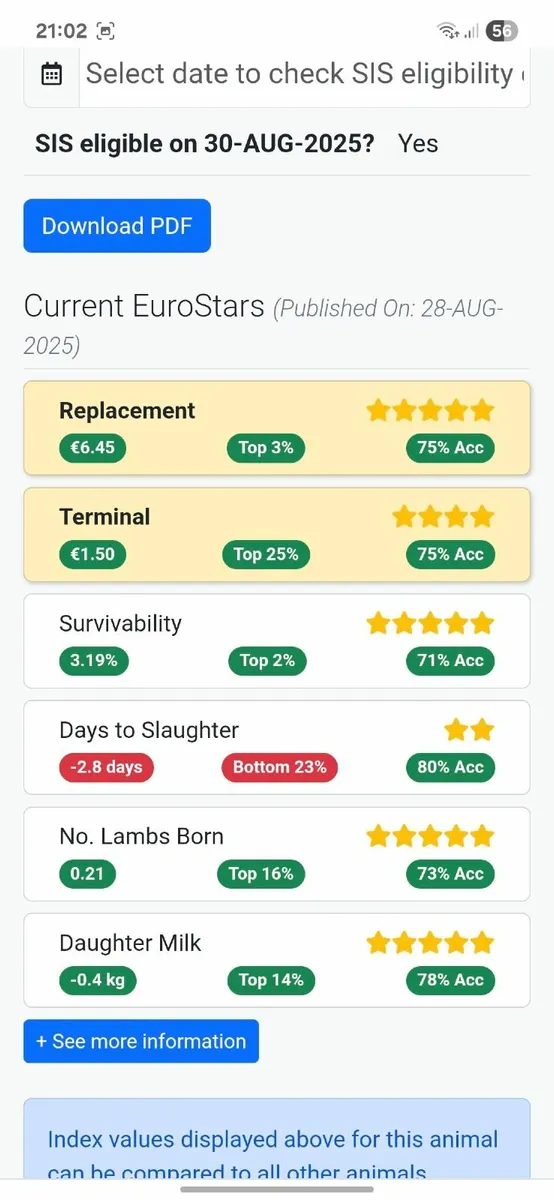
Task: Expand the See more information button
Action: [141, 1041]
